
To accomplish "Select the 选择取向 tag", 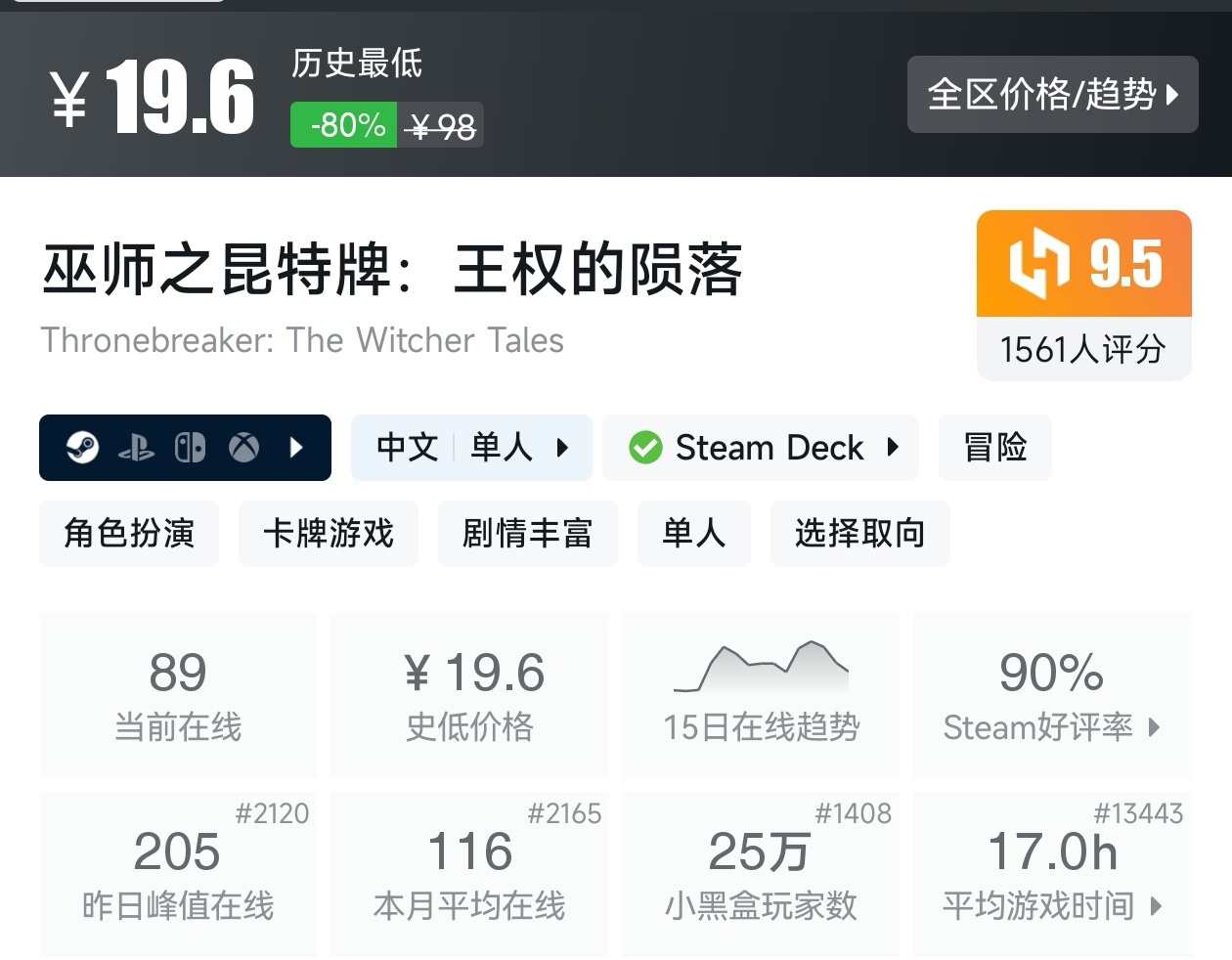I will pos(860,534).
